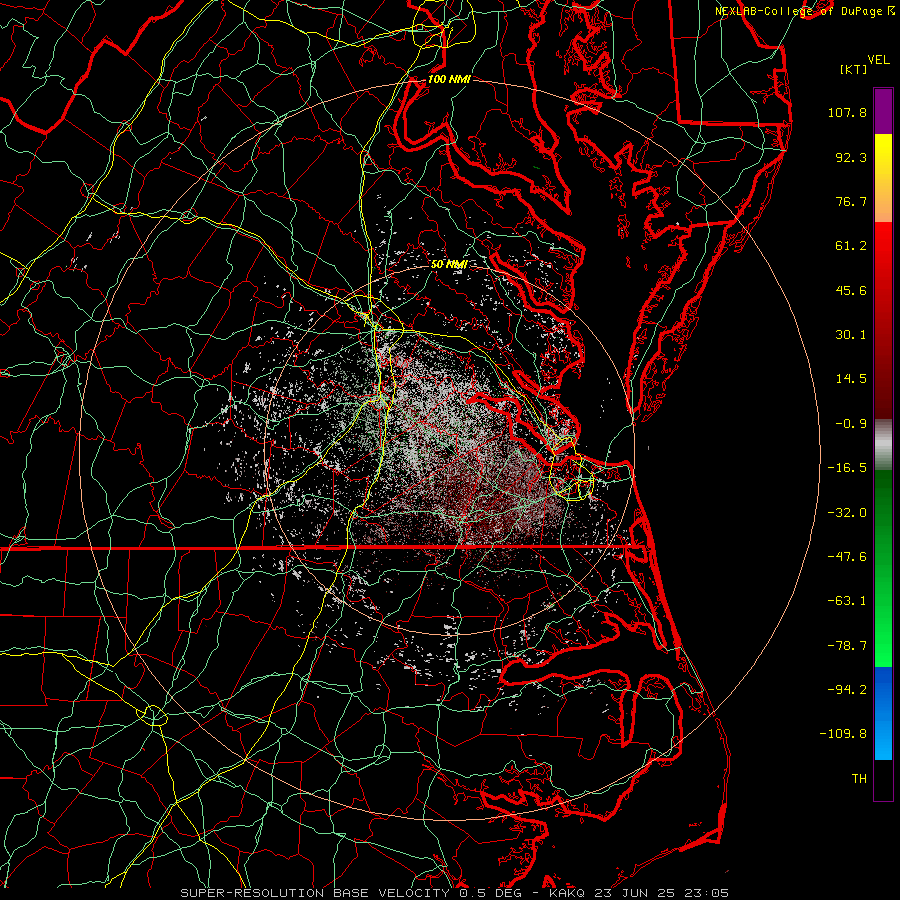The height and width of the screenshot is (900, 900).
Task: Click the -63.1 velocity value
Action: [x=847, y=601]
